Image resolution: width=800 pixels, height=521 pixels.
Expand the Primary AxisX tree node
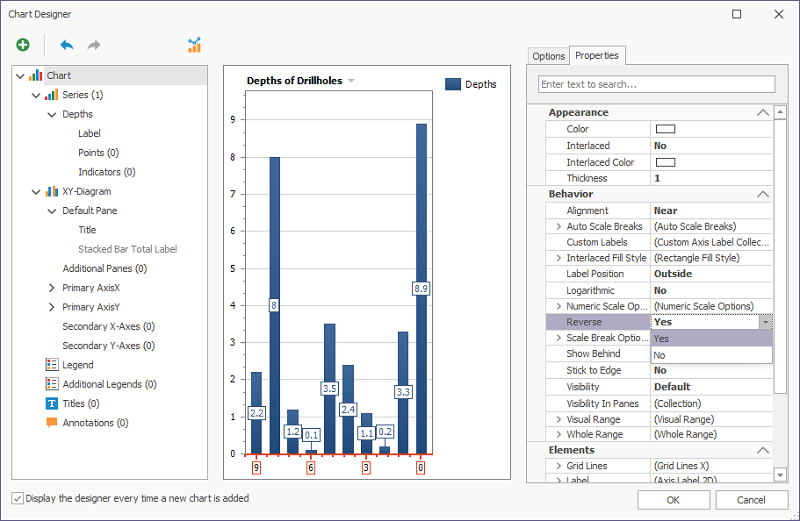[x=51, y=288]
